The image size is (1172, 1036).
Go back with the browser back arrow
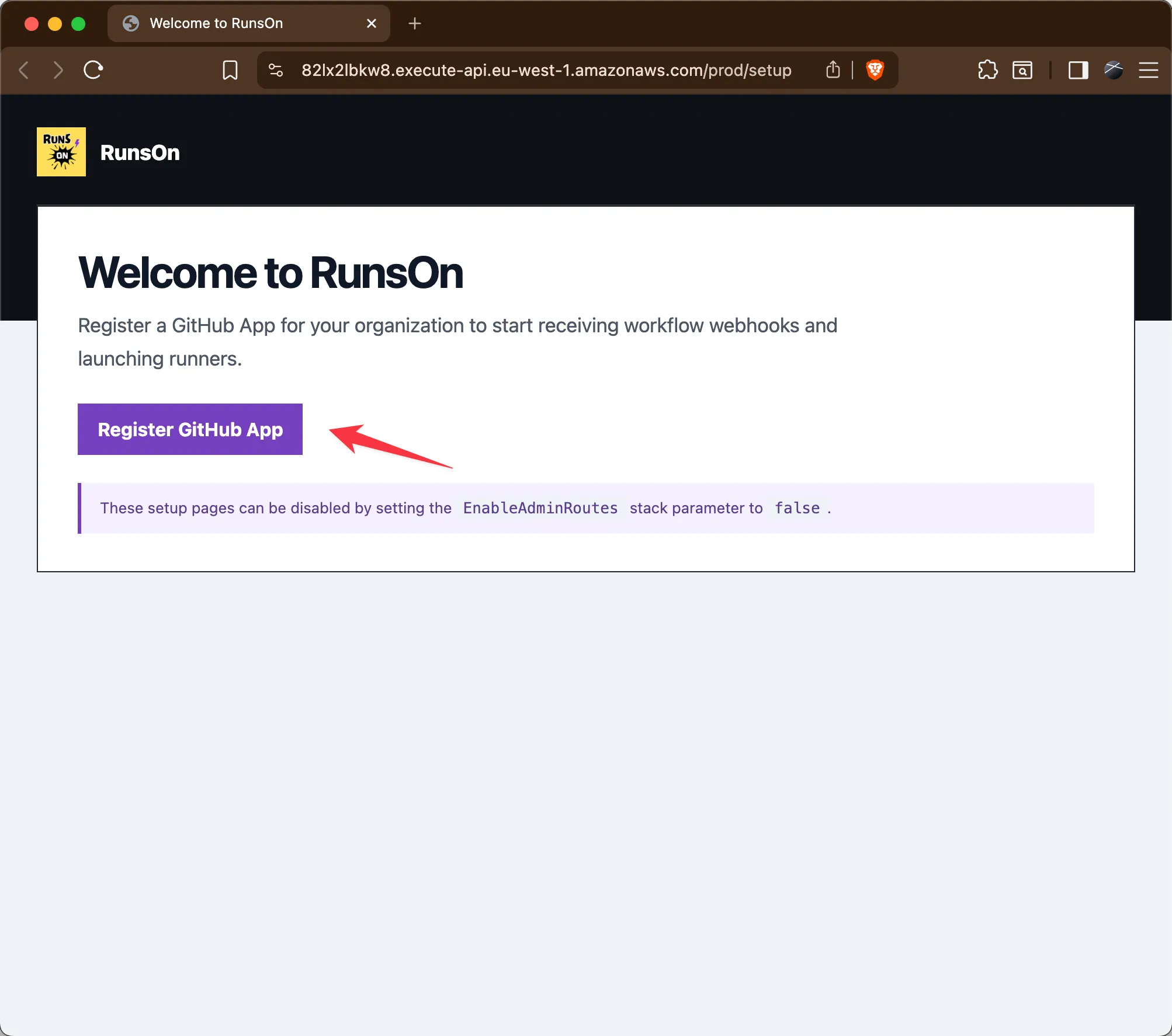pyautogui.click(x=24, y=70)
